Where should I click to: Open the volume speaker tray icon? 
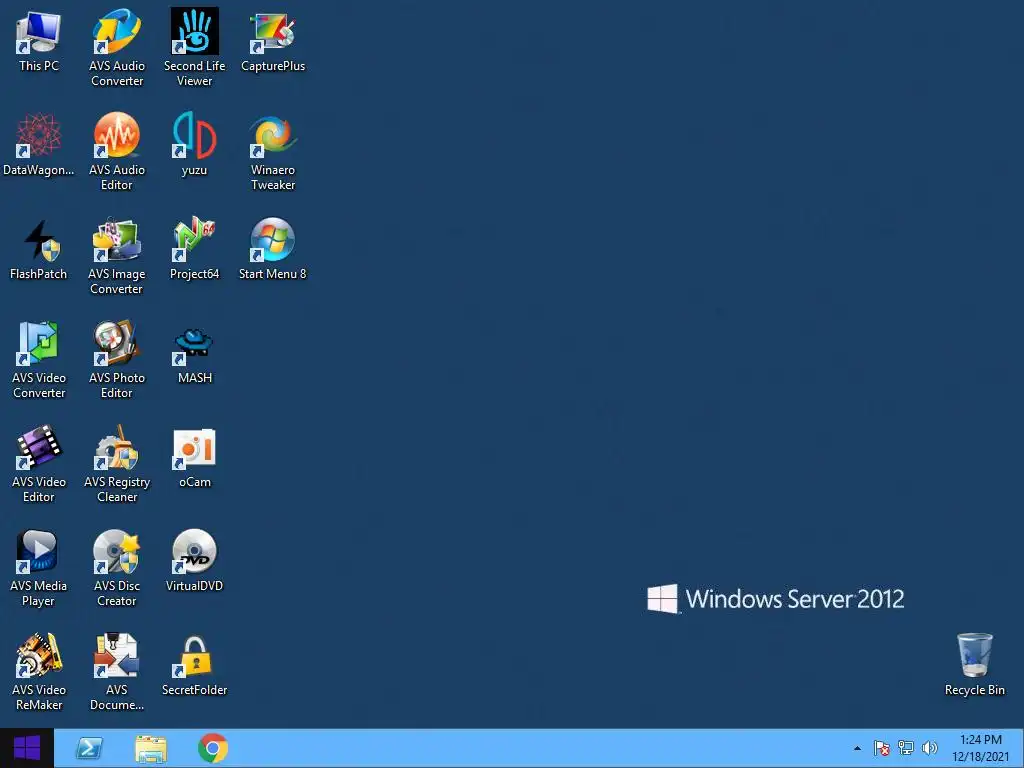pyautogui.click(x=929, y=748)
